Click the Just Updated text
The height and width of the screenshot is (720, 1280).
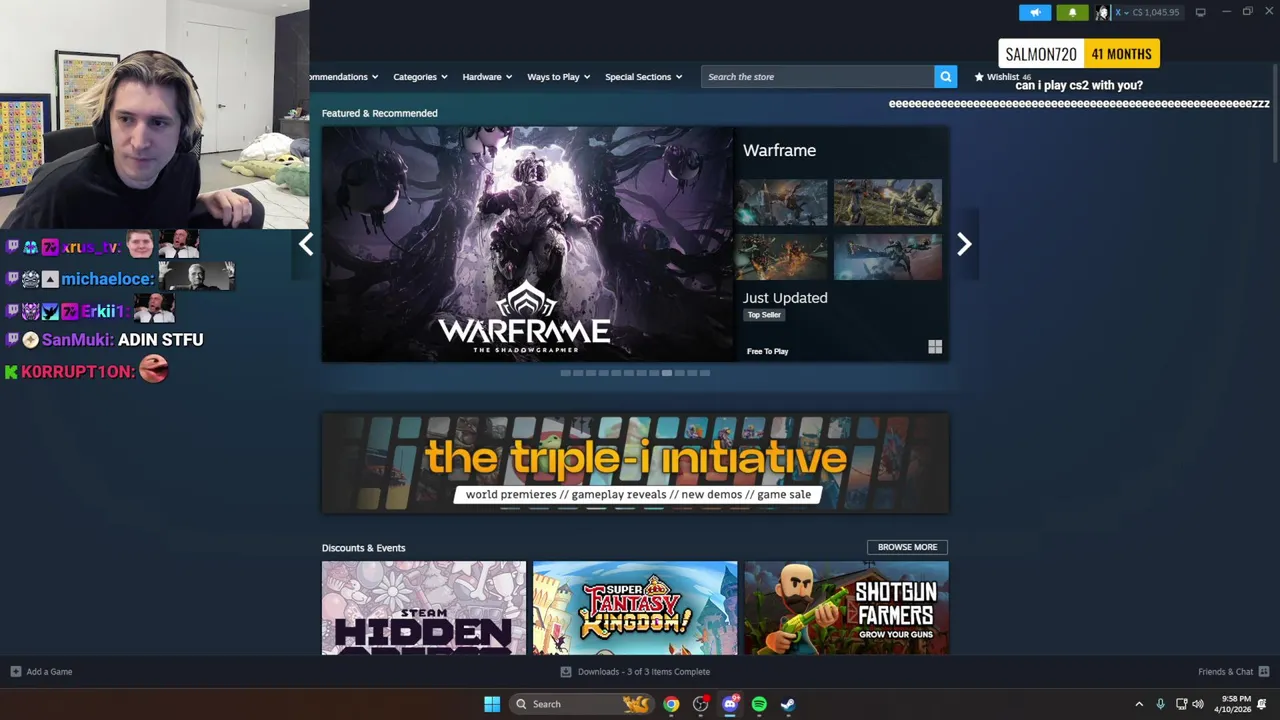[x=785, y=298]
